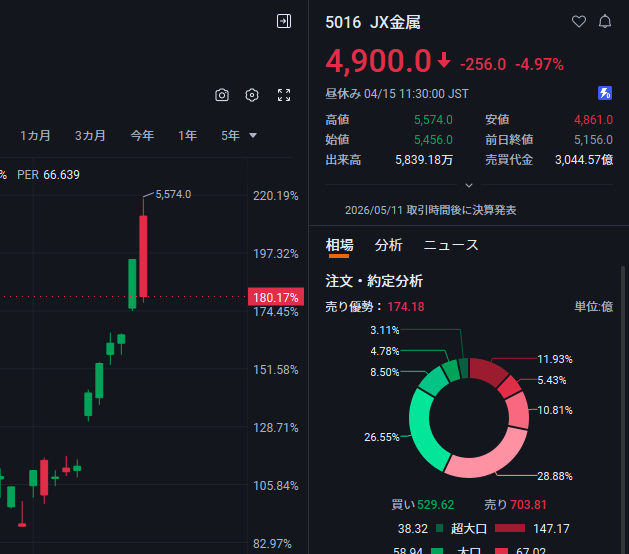Screen dimensions: 629x554
Task: Click the 26.55% buy segment of the donut
Action: coord(422,431)
